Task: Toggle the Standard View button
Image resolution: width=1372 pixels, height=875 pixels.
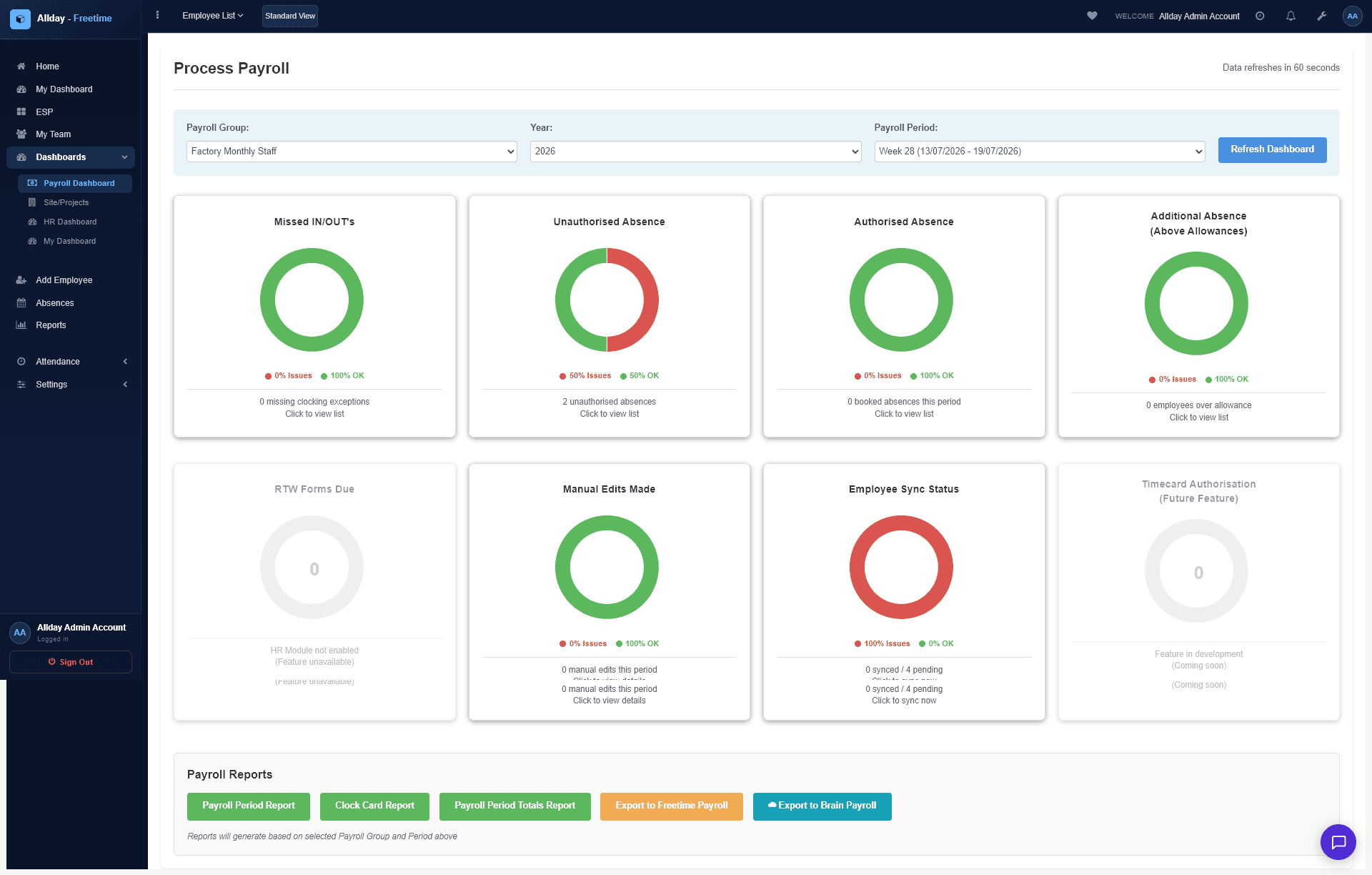Action: 290,16
